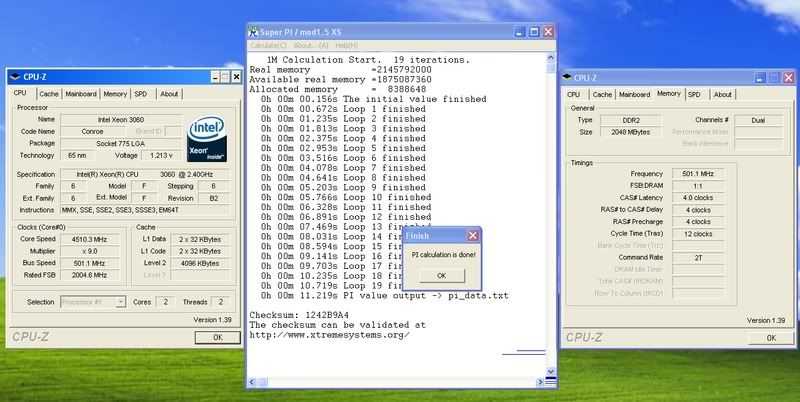Open the About...(A) menu in Super PI
Viewport: 800px width, 402px height.
pyautogui.click(x=311, y=45)
